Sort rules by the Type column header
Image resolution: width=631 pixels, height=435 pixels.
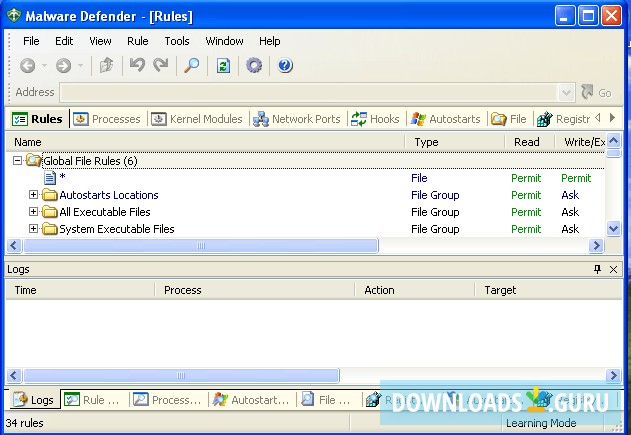point(455,142)
